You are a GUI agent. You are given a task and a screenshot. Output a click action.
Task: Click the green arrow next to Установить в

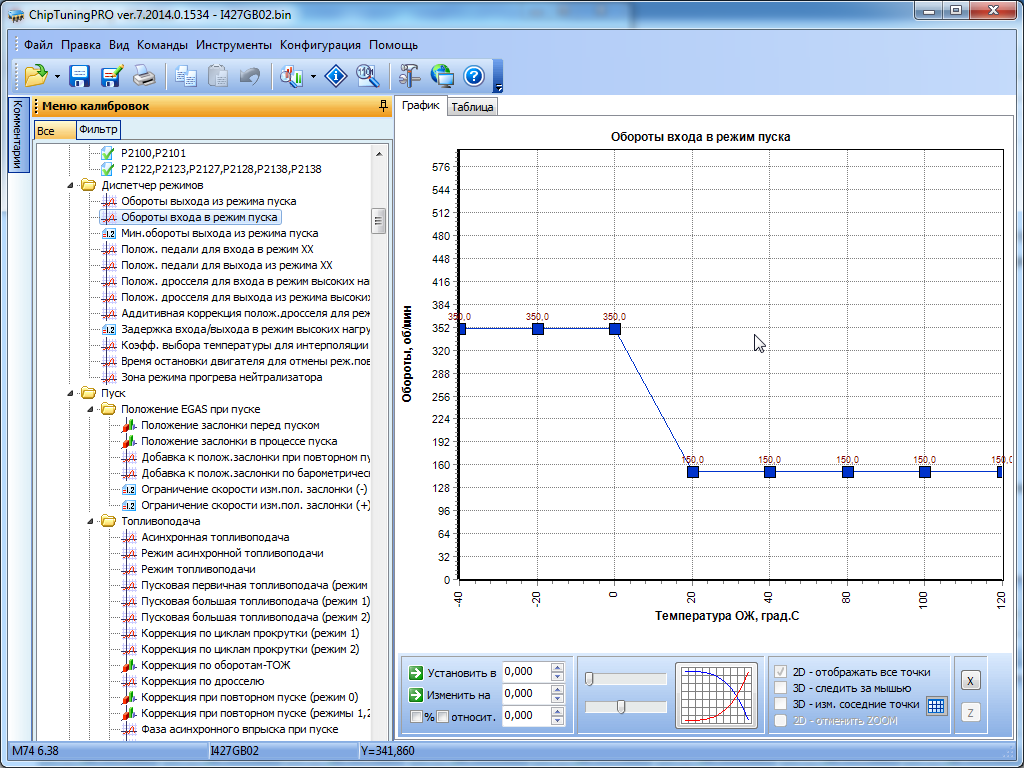[x=417, y=673]
